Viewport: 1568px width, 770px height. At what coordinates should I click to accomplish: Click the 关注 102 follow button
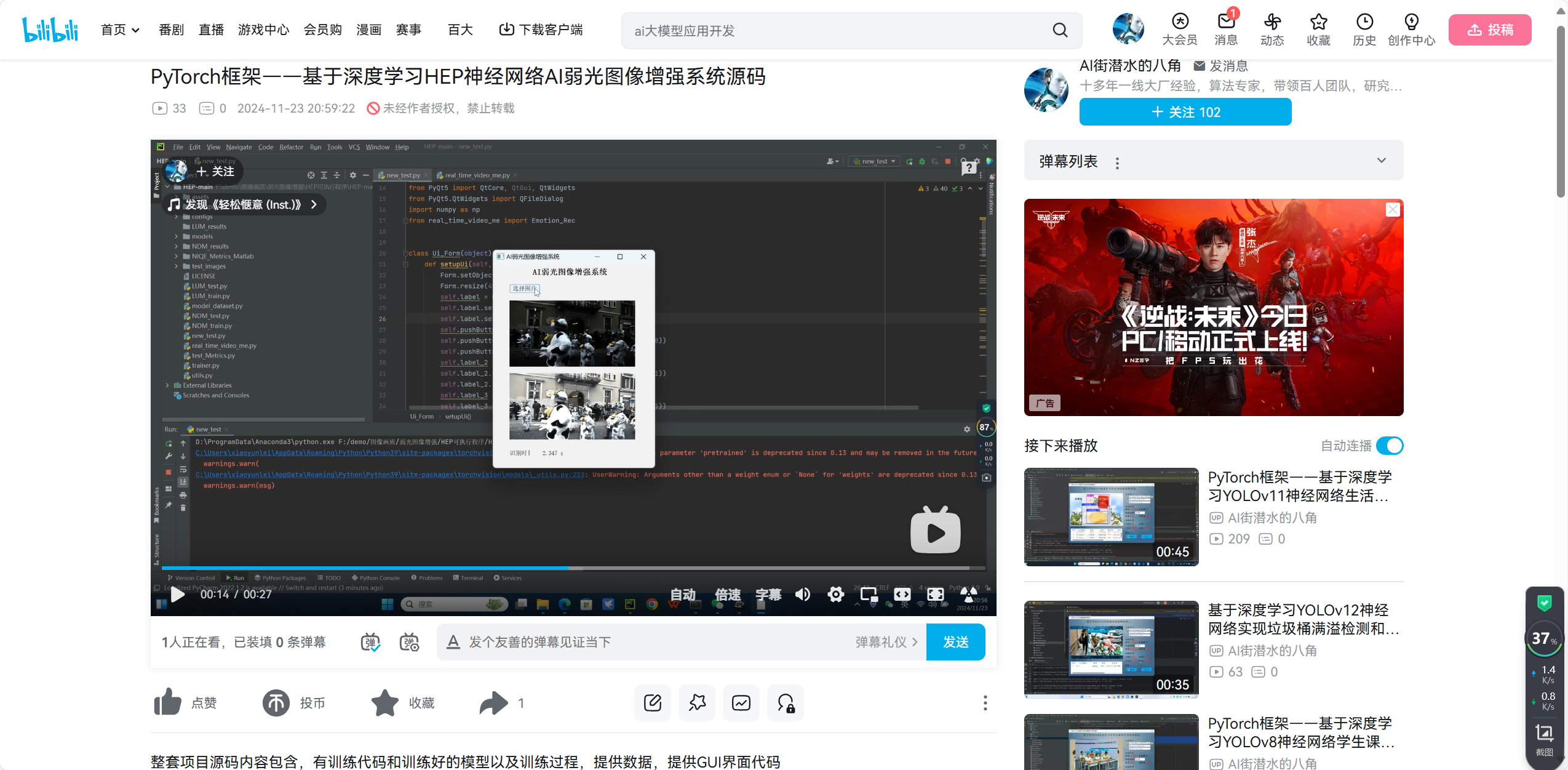[1185, 111]
